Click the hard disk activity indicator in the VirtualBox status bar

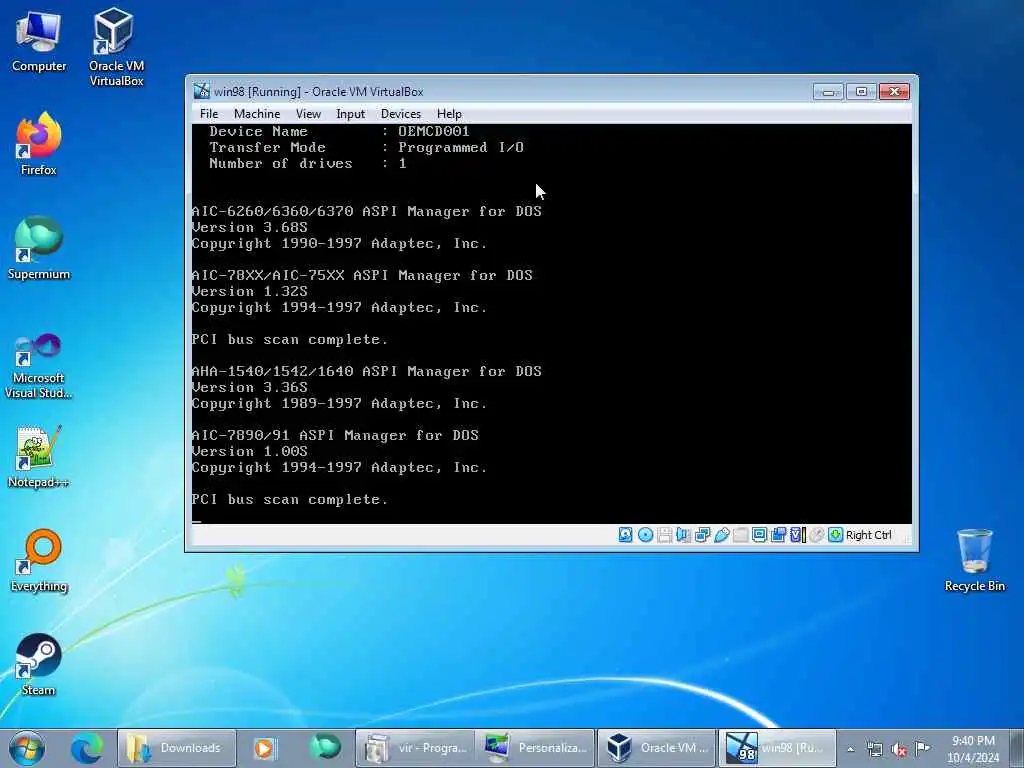click(x=626, y=535)
